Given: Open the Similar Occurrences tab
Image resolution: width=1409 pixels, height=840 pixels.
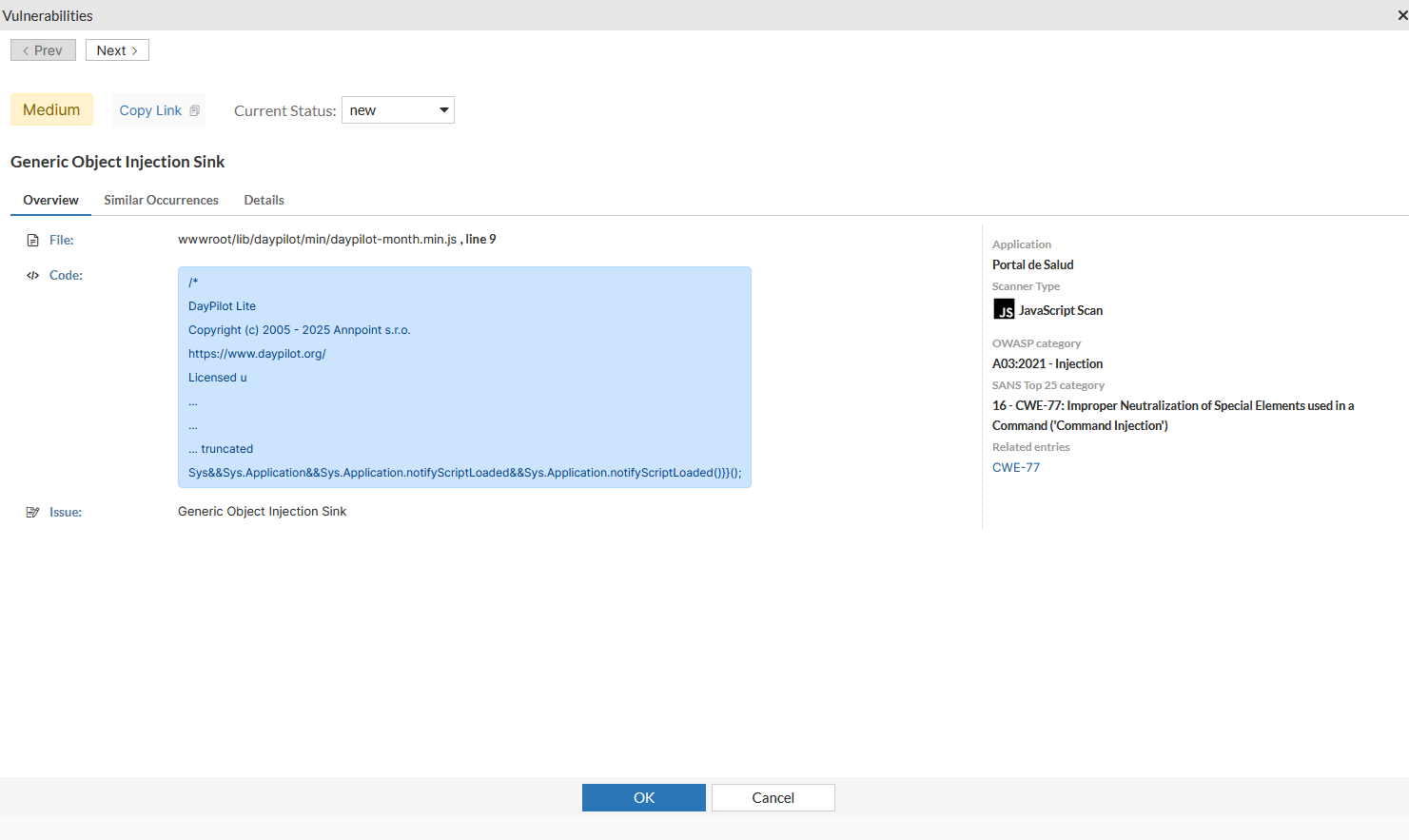Looking at the screenshot, I should pyautogui.click(x=162, y=200).
